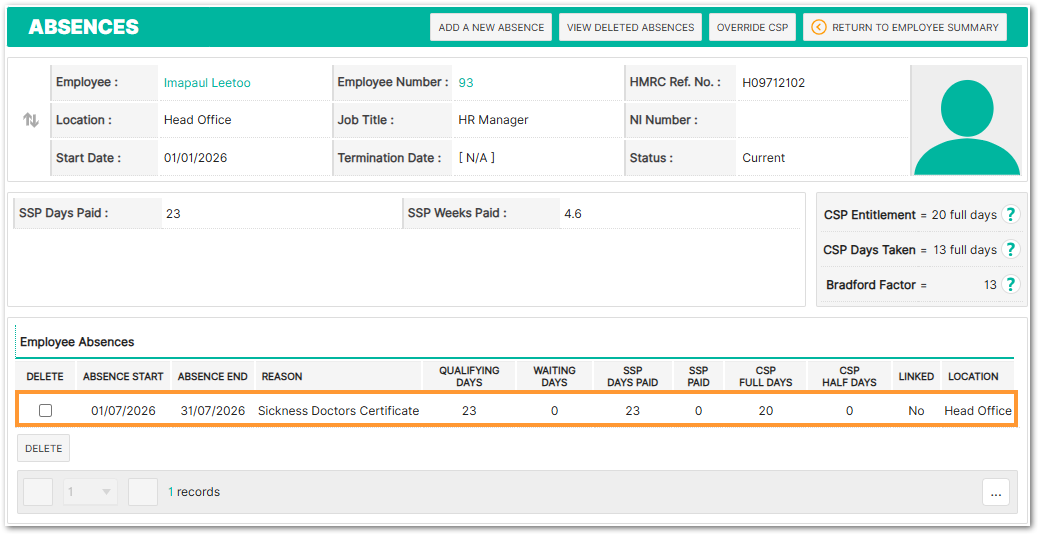The image size is (1039, 535).
Task: Open the ellipsis options button in the pager
Action: pyautogui.click(x=995, y=493)
